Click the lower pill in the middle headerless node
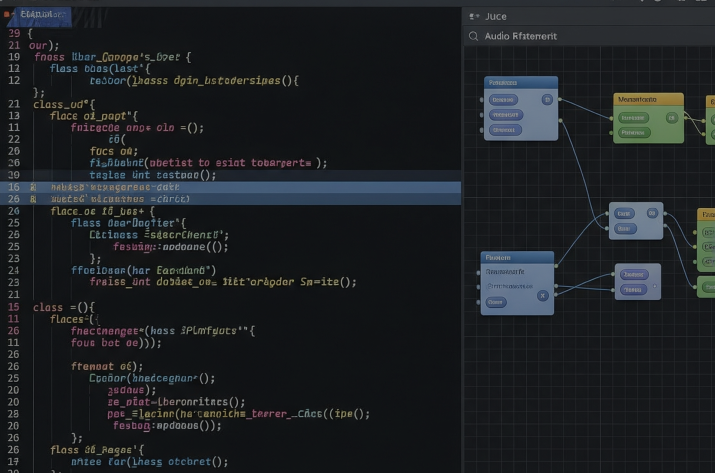The image size is (715, 473). click(x=624, y=229)
